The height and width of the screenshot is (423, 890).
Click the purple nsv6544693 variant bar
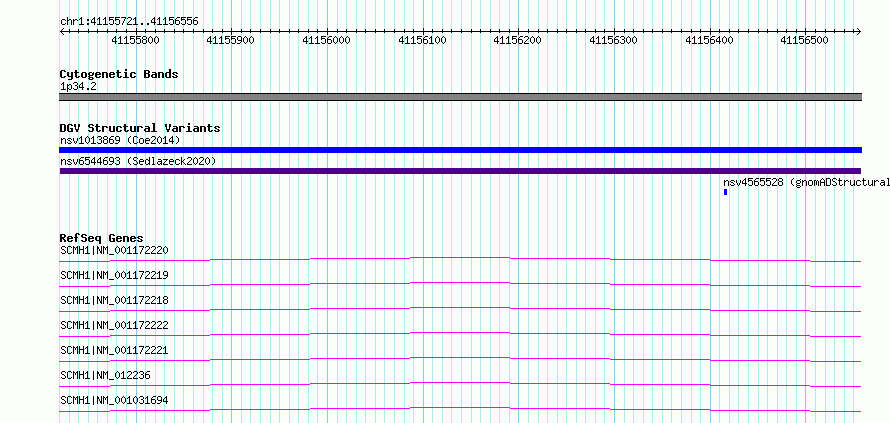[460, 171]
